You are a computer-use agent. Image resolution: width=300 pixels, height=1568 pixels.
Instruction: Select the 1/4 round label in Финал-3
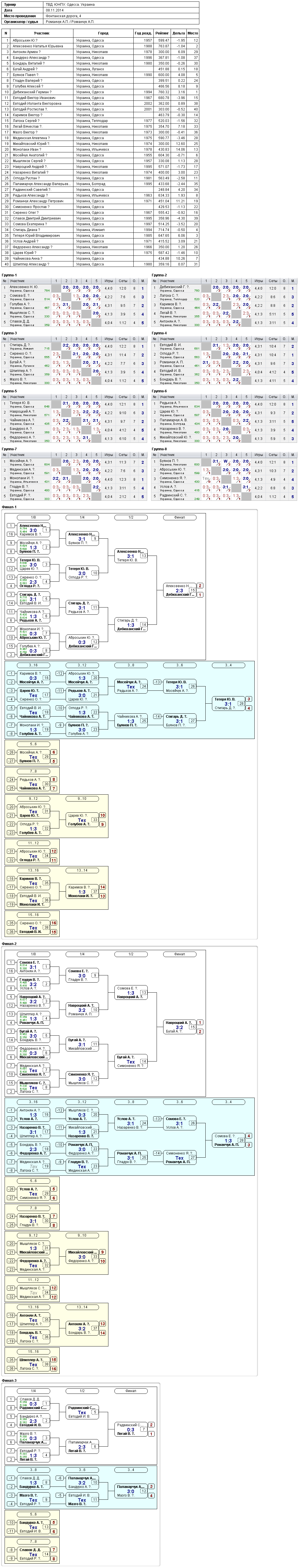(34, 1390)
